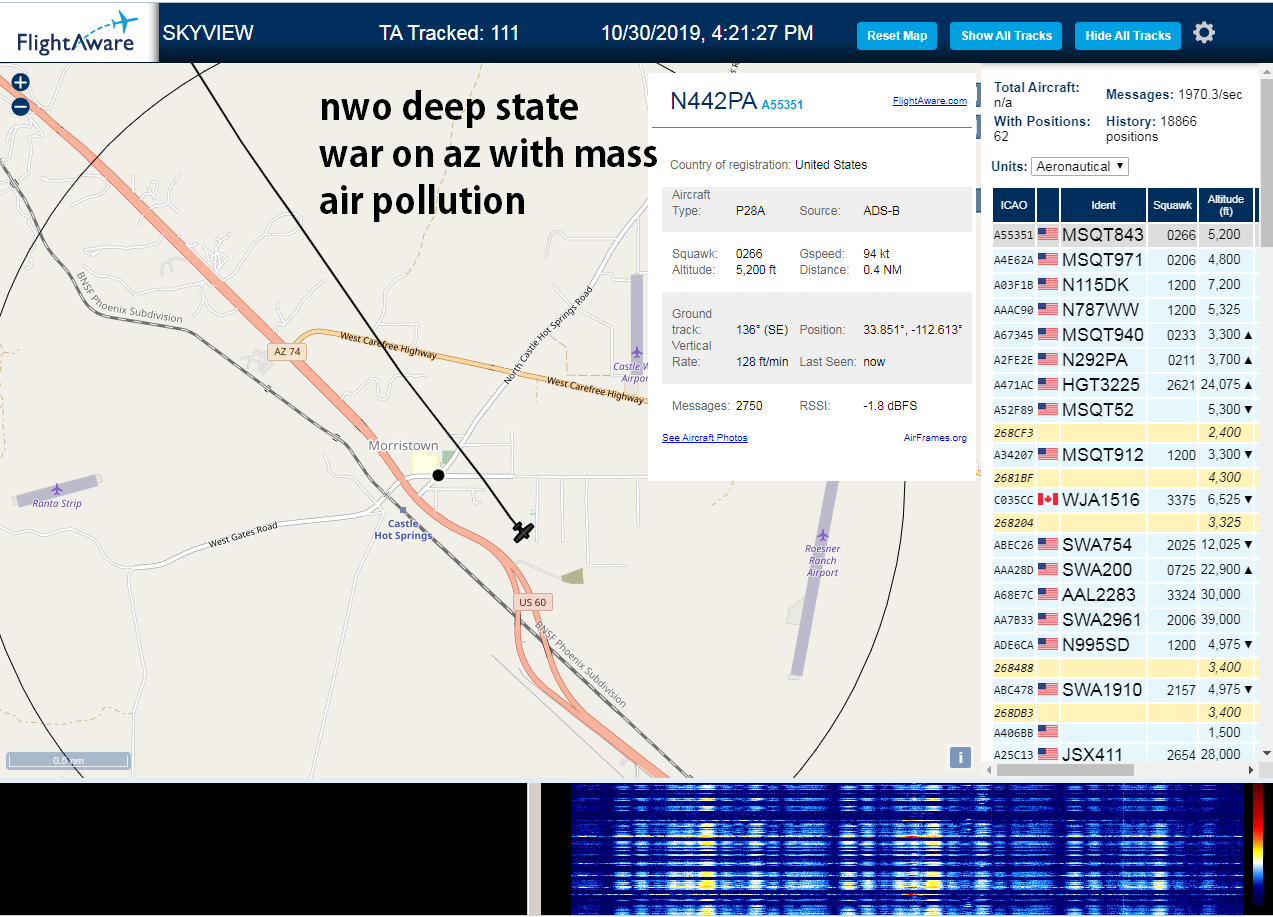Click the TA Tracked: 111 counter

[449, 33]
